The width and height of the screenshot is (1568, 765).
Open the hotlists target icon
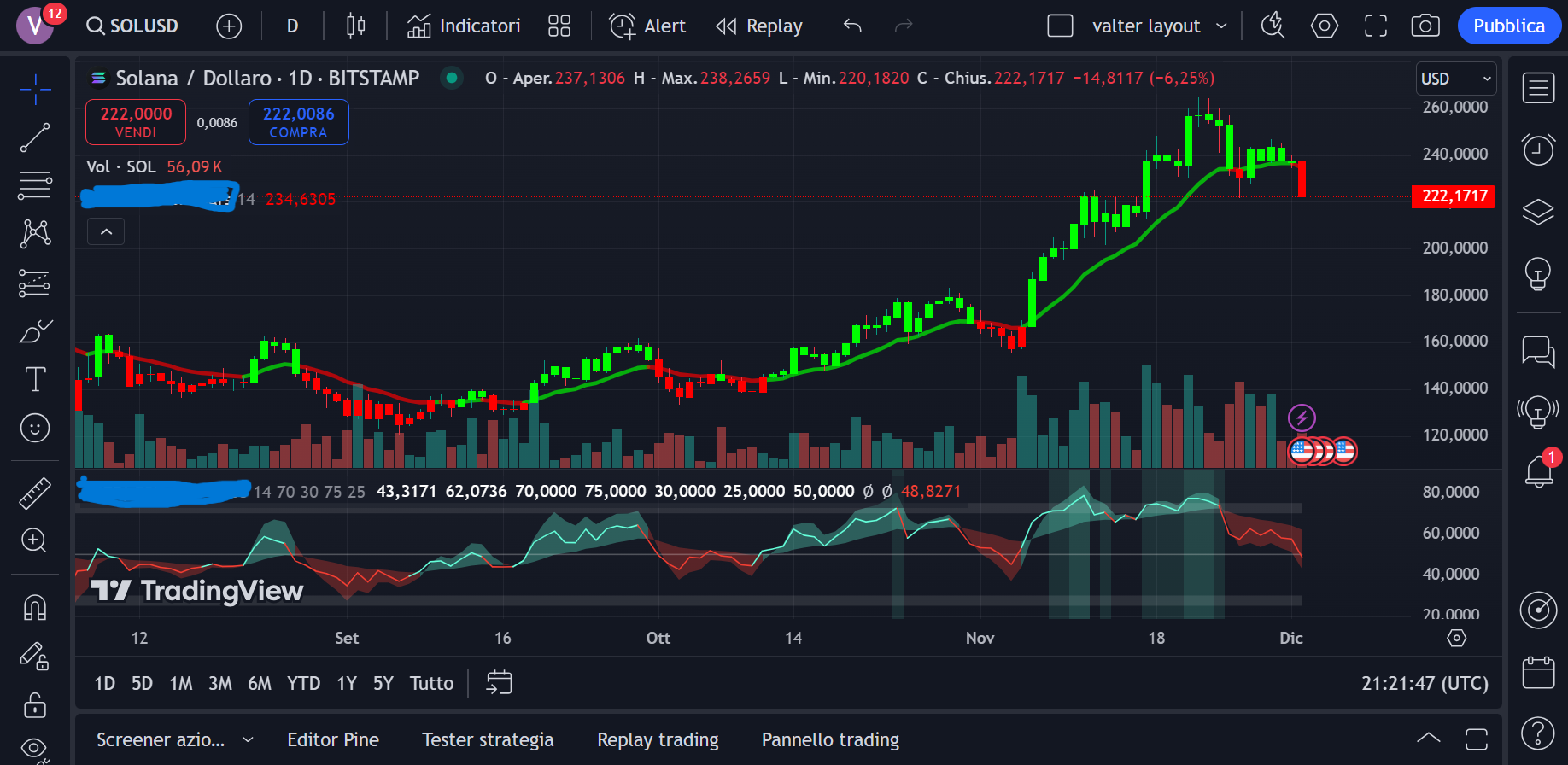1538,610
